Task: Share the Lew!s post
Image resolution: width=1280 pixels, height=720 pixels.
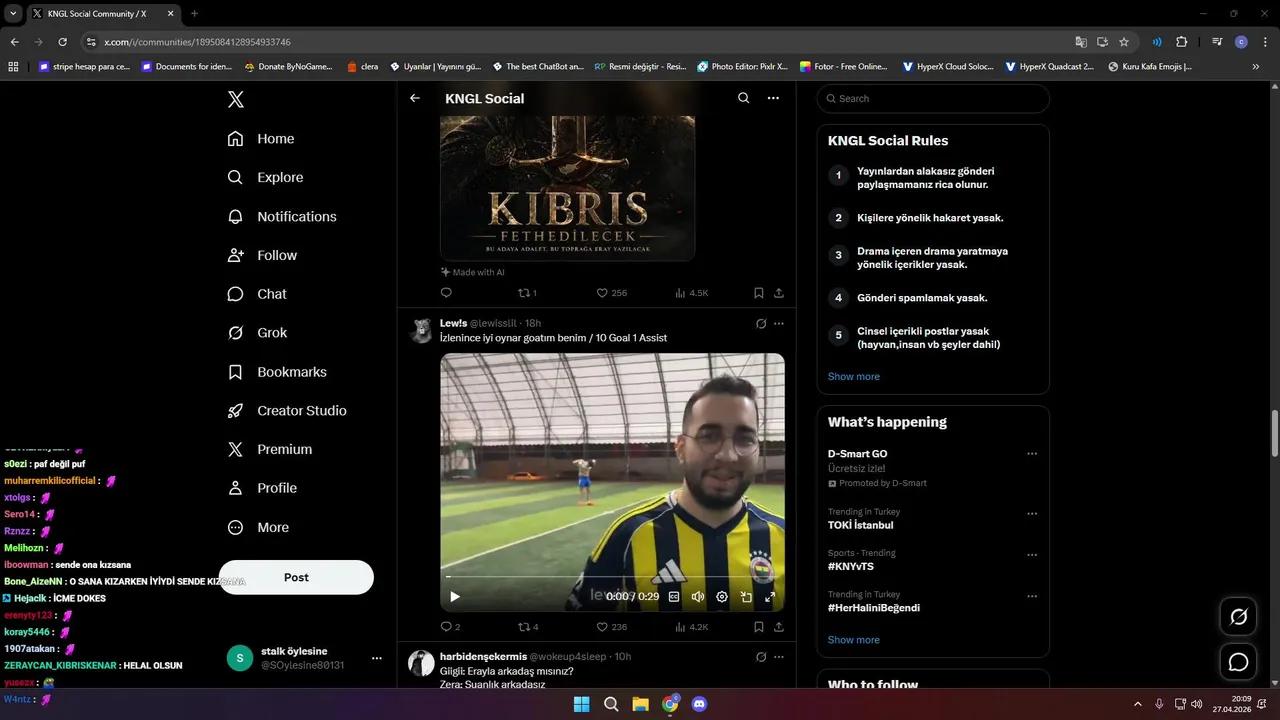Action: click(x=779, y=627)
